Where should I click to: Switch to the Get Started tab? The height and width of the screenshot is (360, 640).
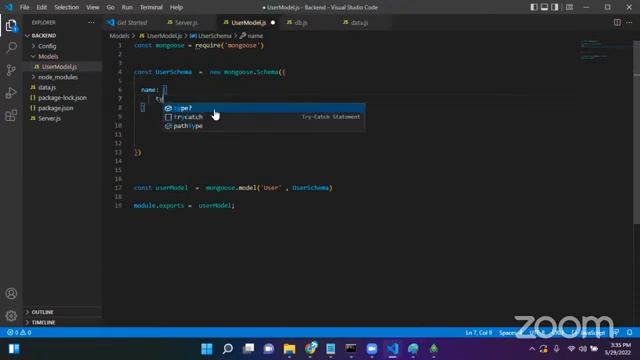click(131, 22)
